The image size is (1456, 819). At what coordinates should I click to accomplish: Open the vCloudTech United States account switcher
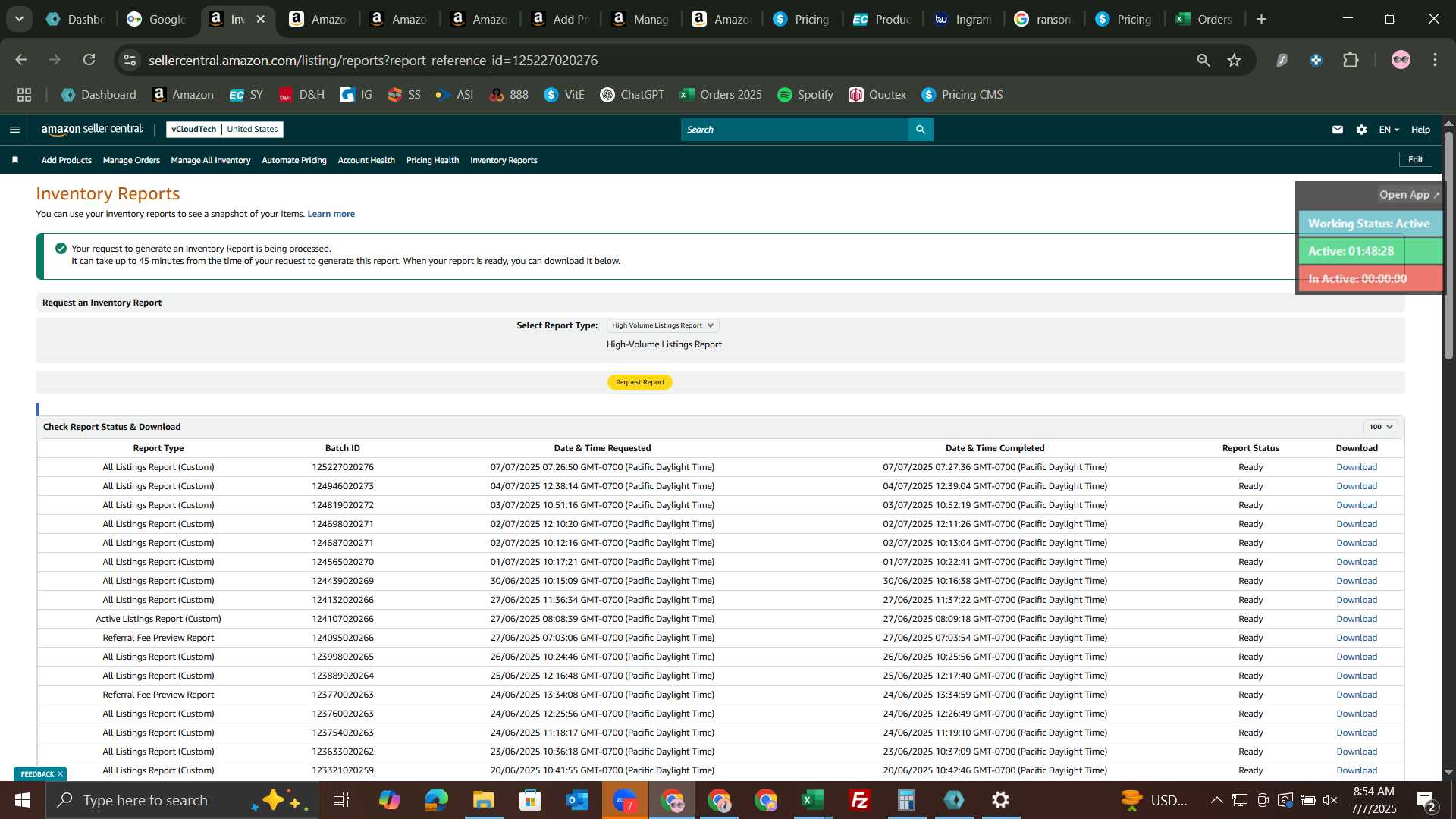click(x=224, y=130)
